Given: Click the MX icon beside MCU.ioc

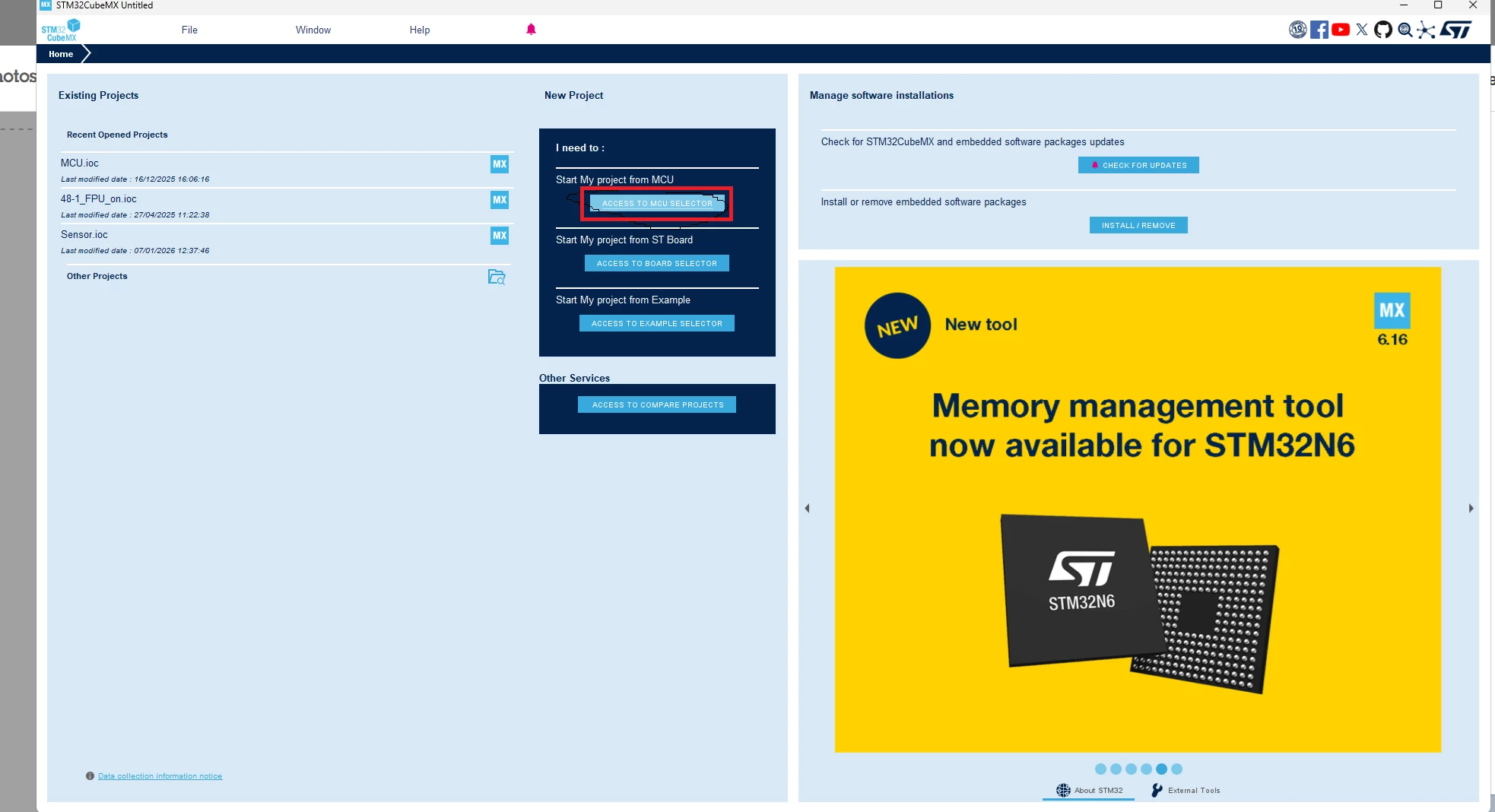Looking at the screenshot, I should pyautogui.click(x=500, y=164).
